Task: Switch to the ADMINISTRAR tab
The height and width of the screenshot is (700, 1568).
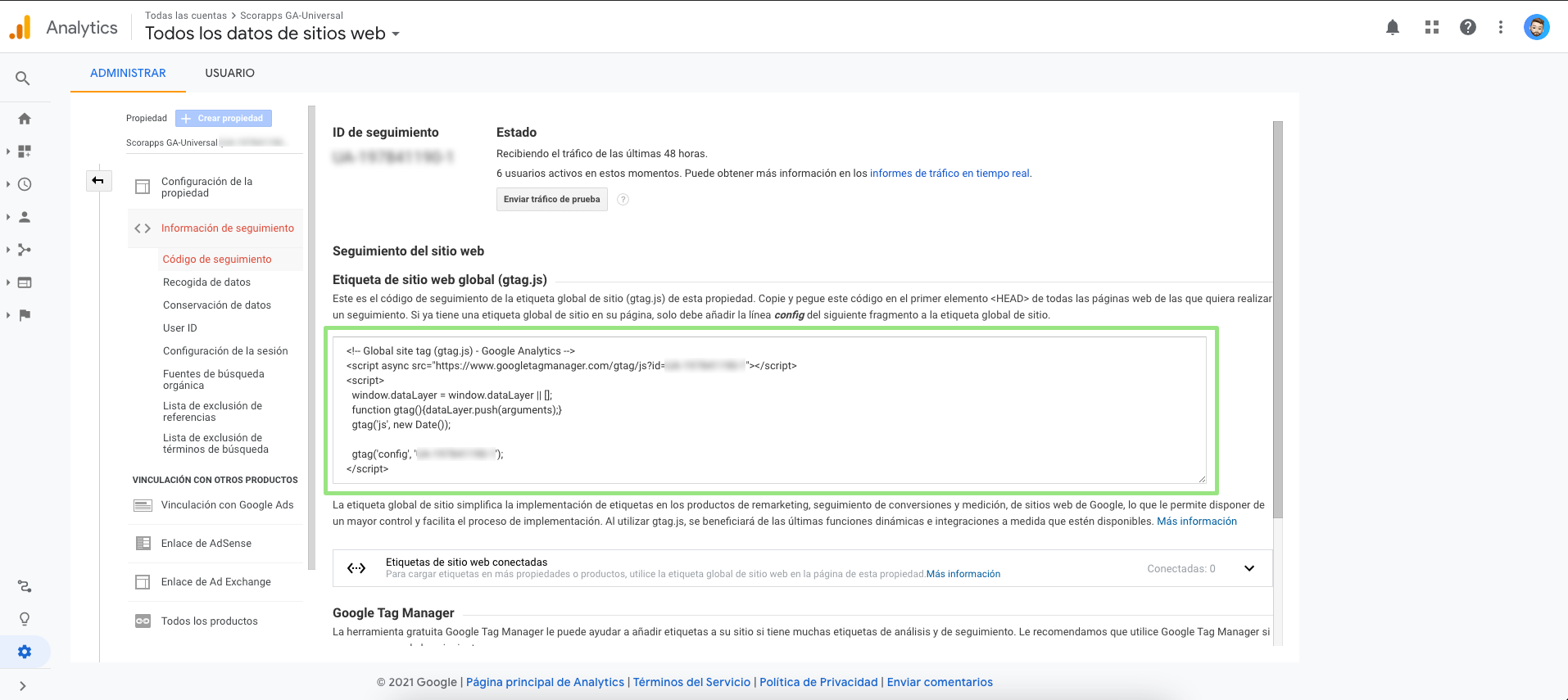Action: (x=128, y=73)
